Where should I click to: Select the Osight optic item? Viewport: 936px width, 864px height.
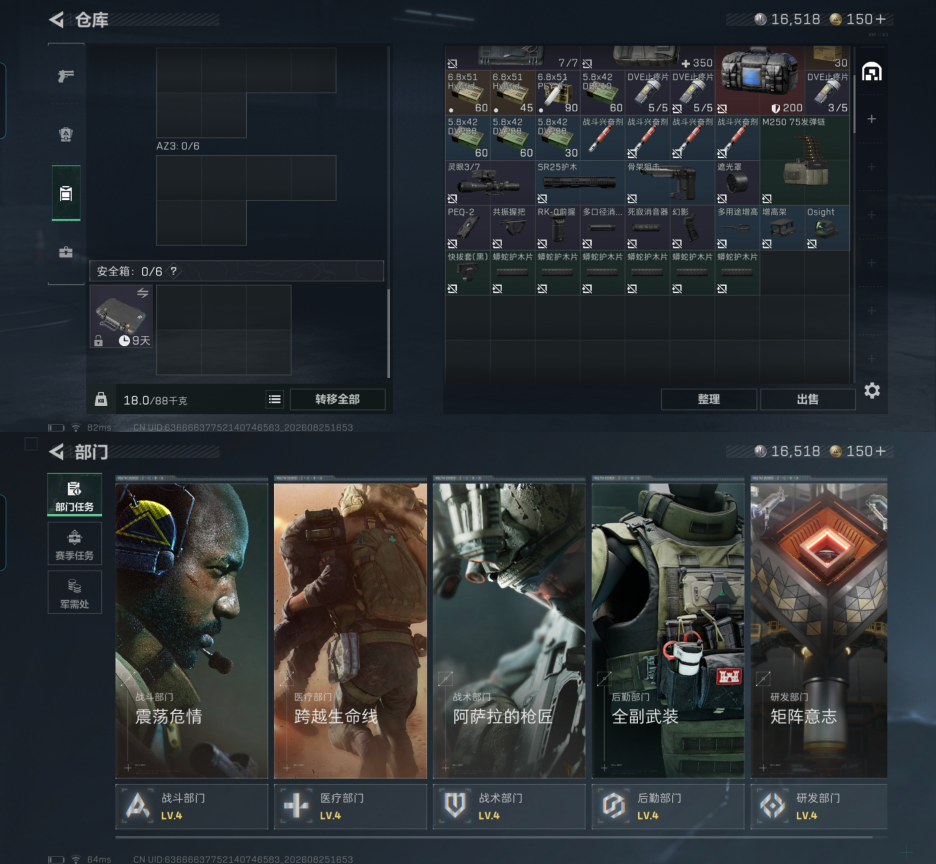tap(827, 227)
